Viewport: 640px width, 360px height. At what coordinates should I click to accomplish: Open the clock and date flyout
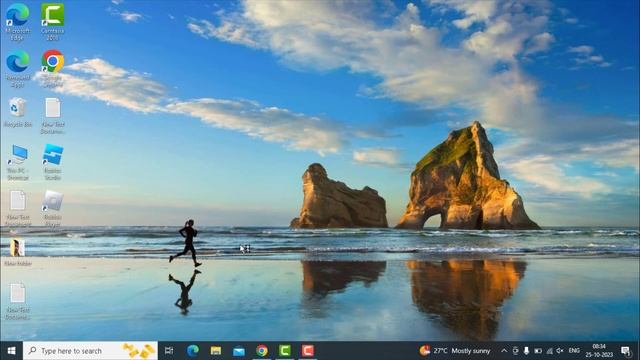tap(599, 351)
